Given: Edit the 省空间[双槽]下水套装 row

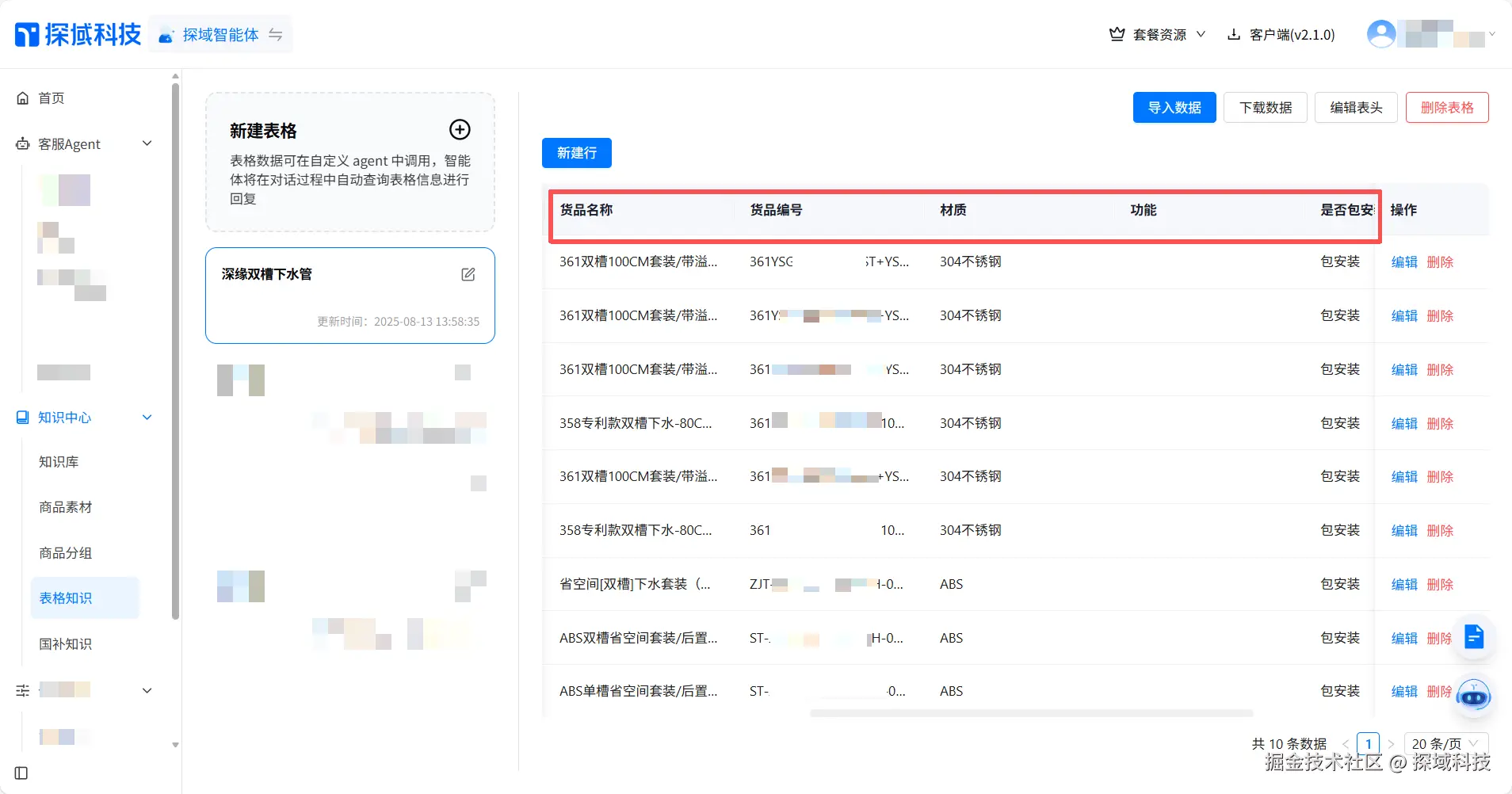Looking at the screenshot, I should [1404, 585].
